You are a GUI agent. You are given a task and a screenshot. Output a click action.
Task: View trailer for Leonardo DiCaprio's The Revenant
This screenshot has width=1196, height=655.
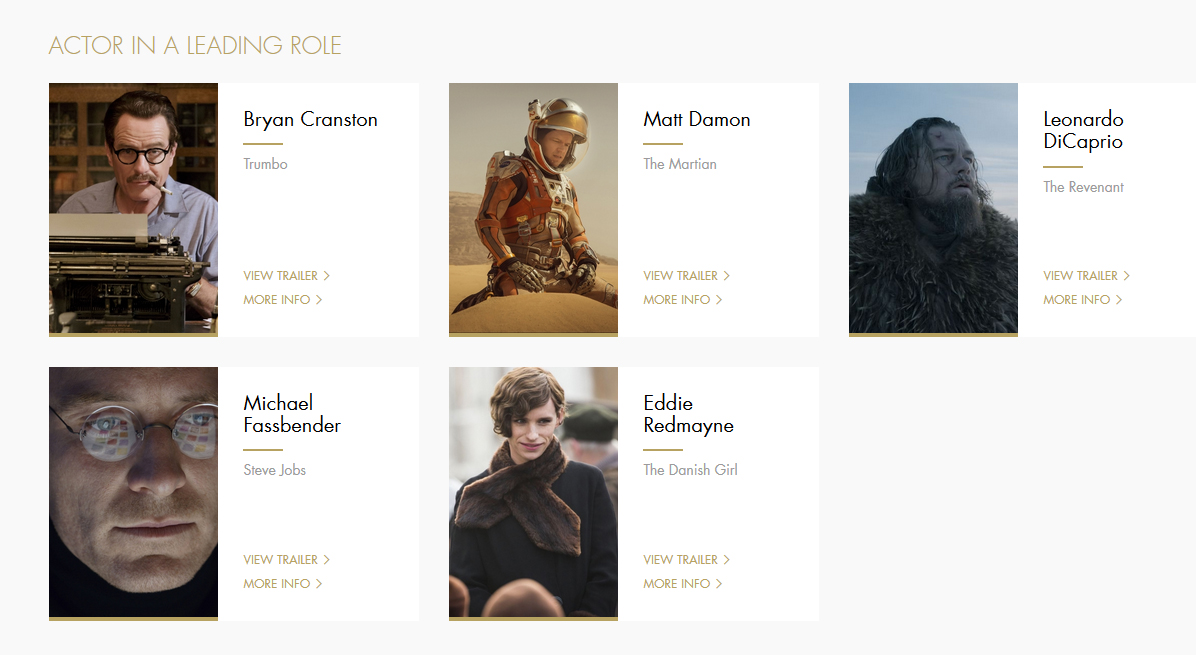tap(1087, 275)
